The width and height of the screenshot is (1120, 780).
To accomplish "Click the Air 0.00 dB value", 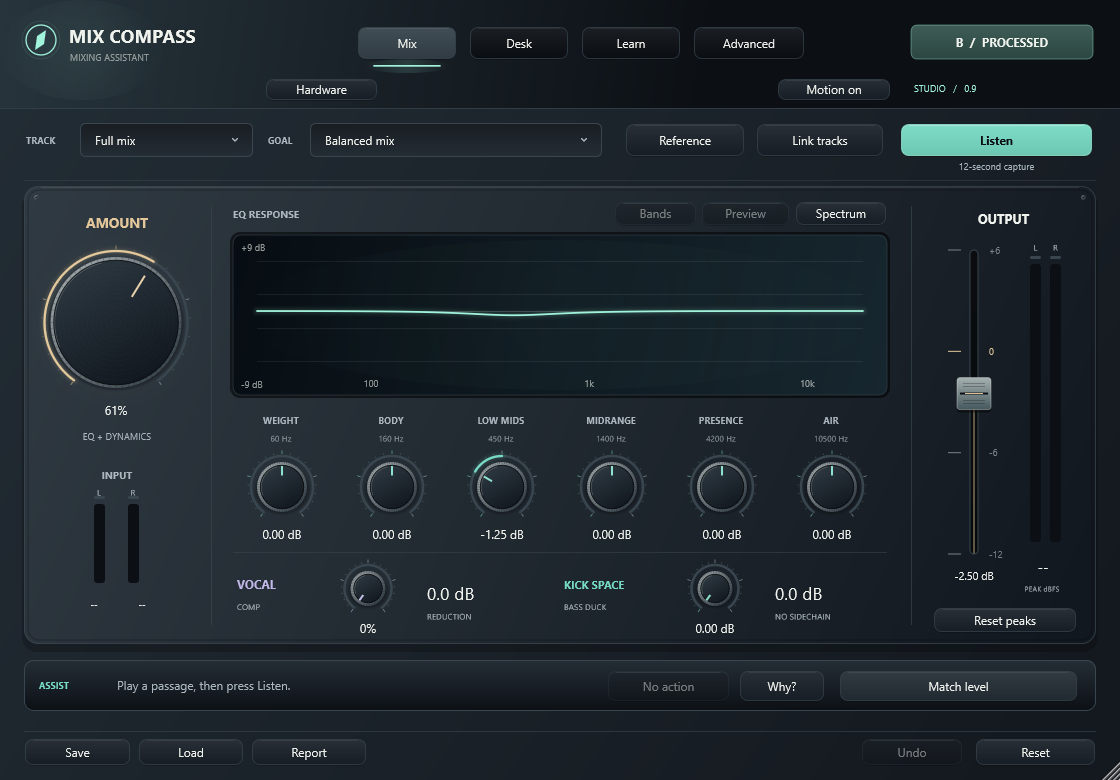I will pyautogui.click(x=831, y=535).
